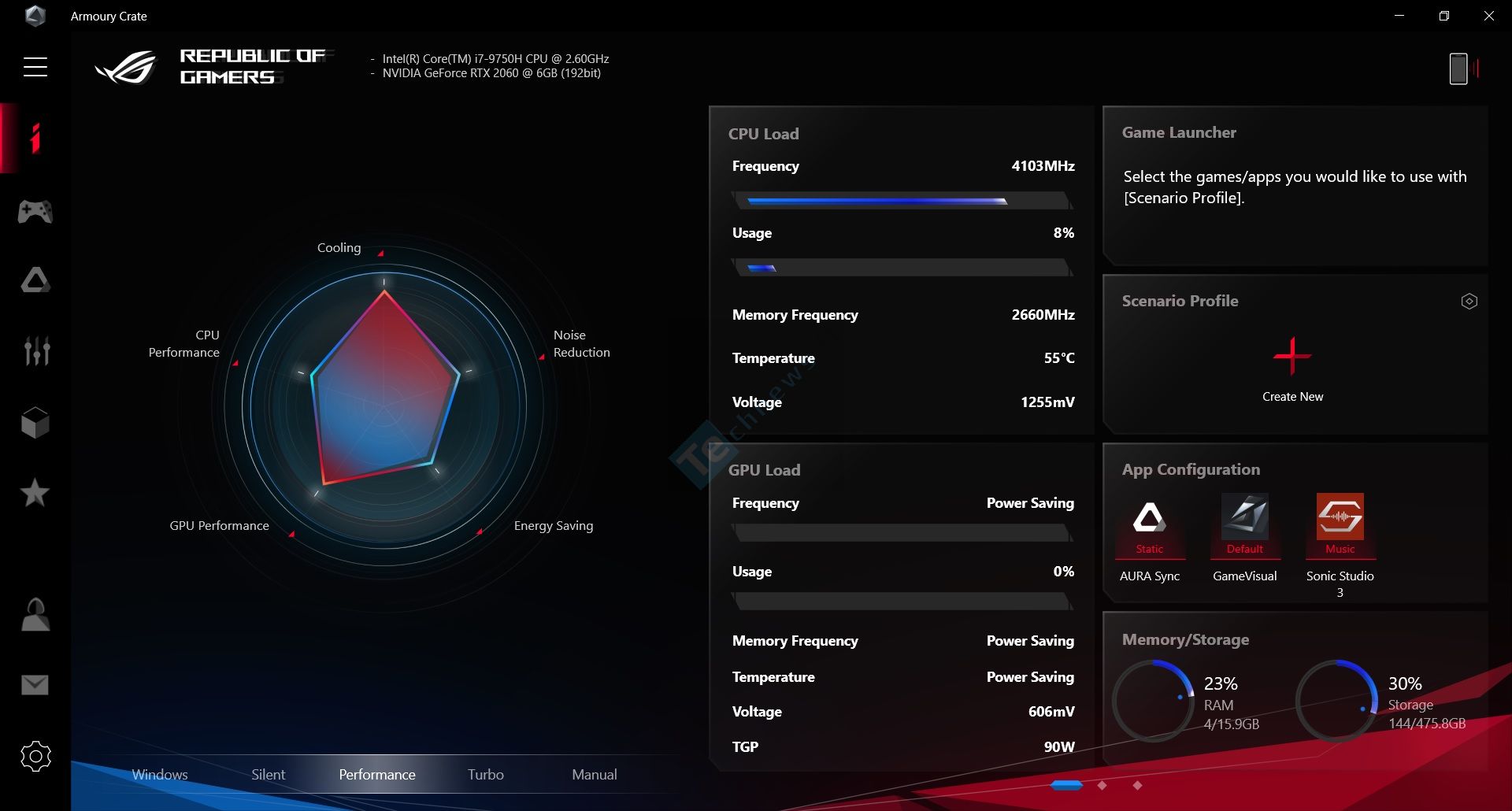Open the hamburger menu in the sidebar
Image resolution: width=1512 pixels, height=811 pixels.
click(x=35, y=67)
